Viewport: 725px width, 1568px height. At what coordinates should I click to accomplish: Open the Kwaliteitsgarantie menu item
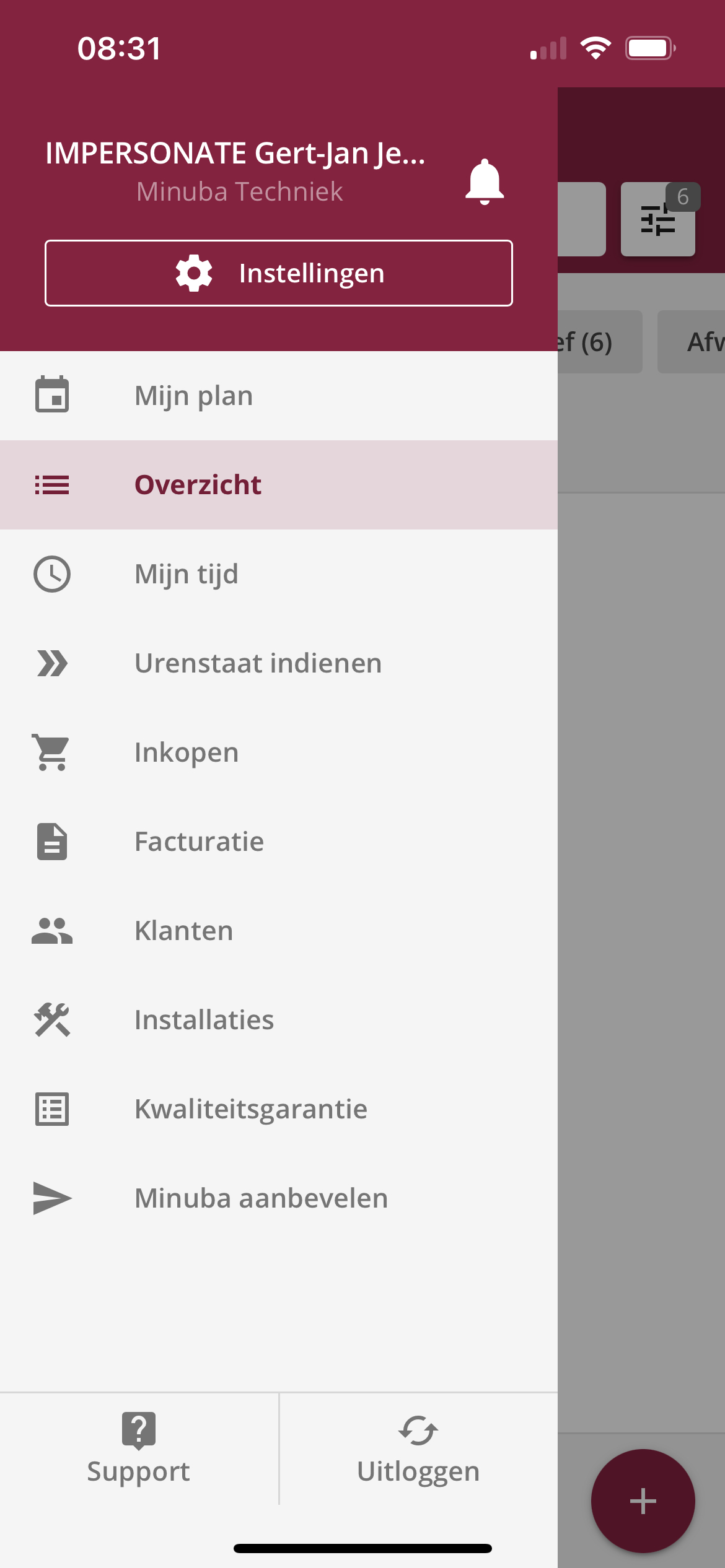[279, 1109]
